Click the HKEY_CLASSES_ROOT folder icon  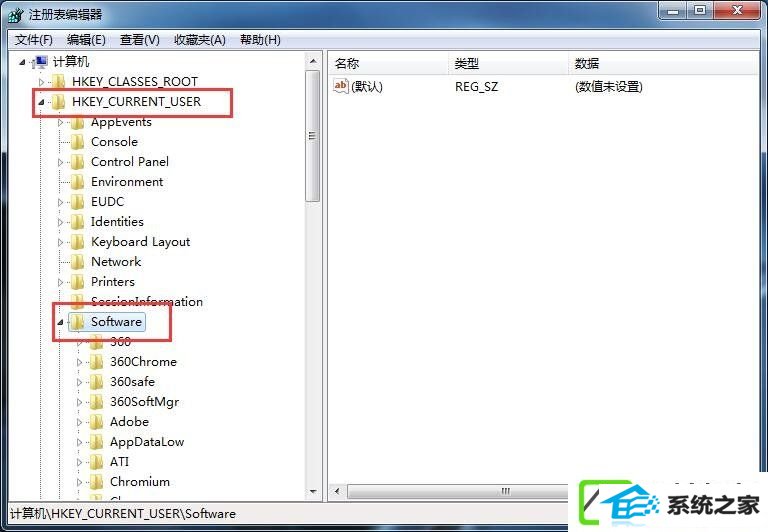pyautogui.click(x=59, y=81)
